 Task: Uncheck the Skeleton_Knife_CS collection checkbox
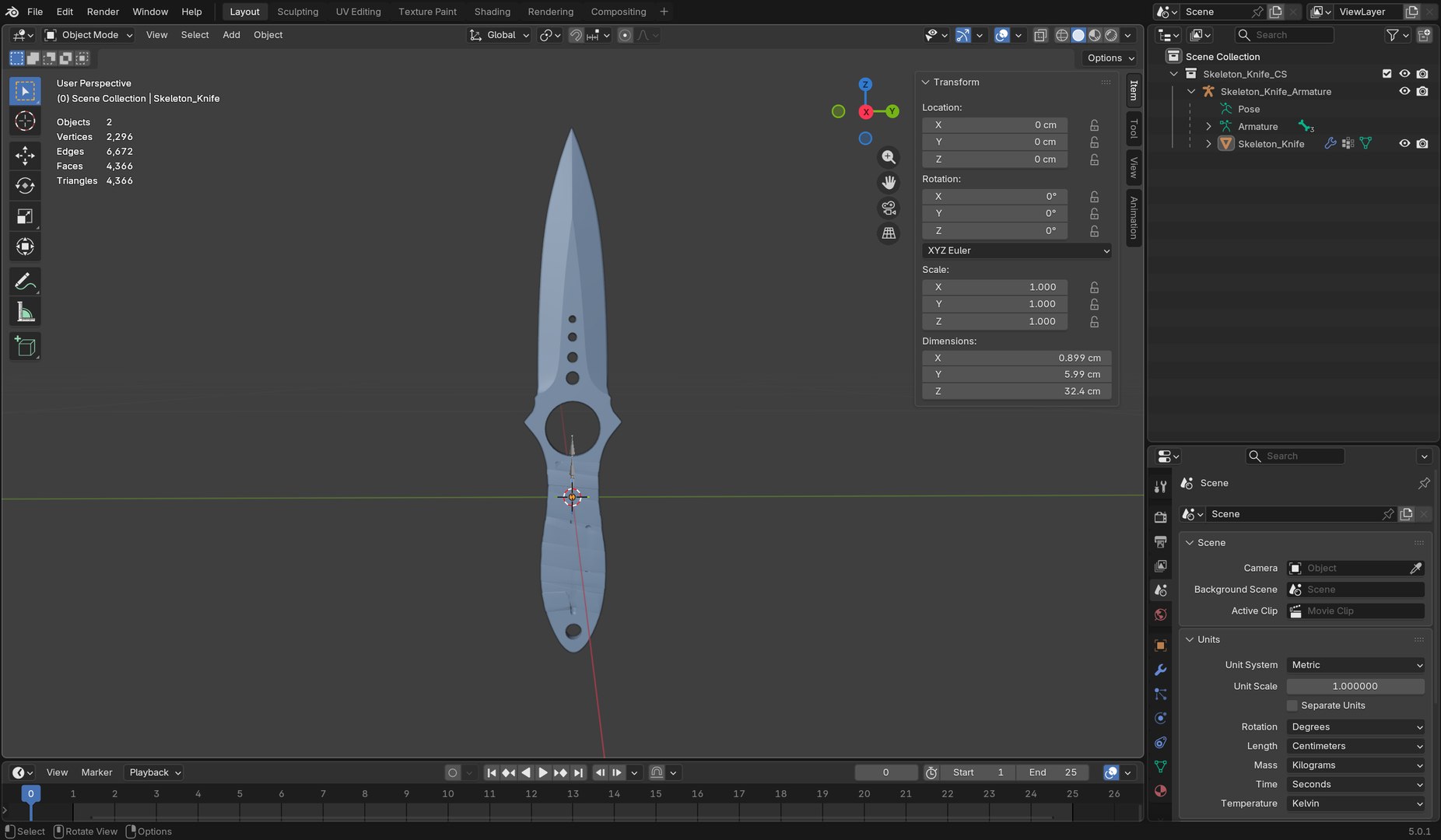(1387, 74)
